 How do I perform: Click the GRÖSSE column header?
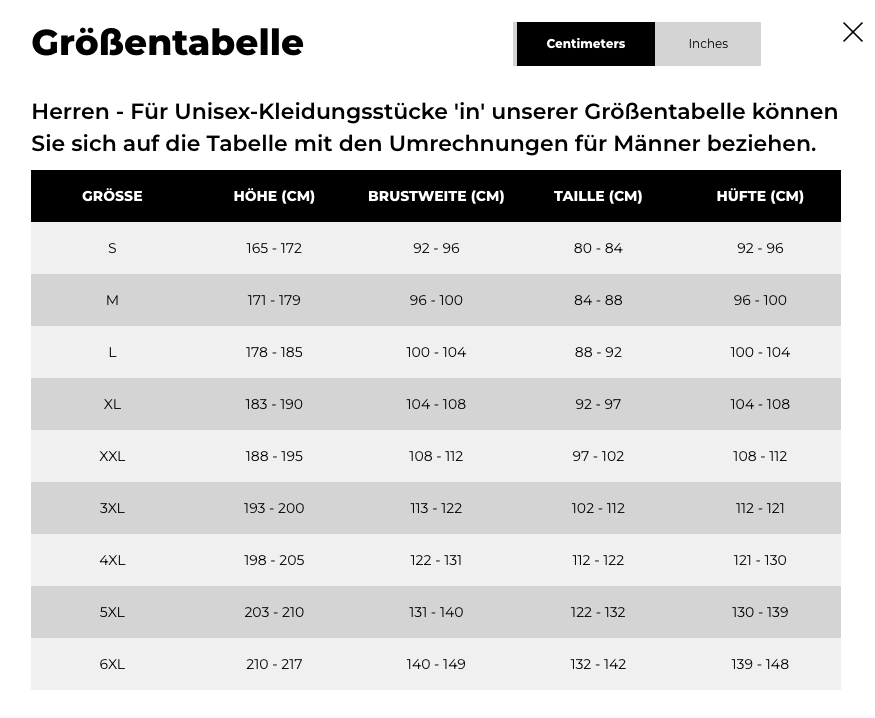112,196
